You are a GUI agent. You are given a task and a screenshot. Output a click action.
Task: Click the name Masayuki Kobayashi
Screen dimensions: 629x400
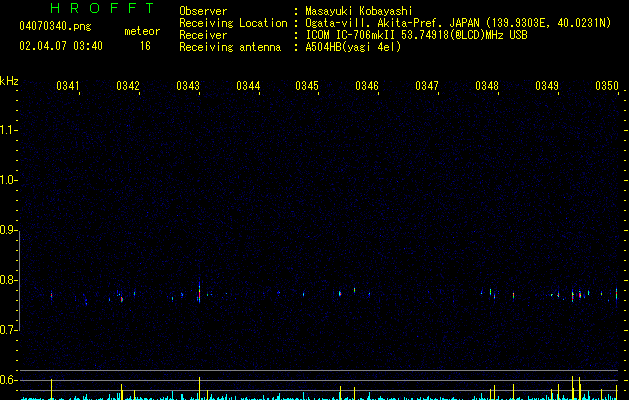[359, 11]
